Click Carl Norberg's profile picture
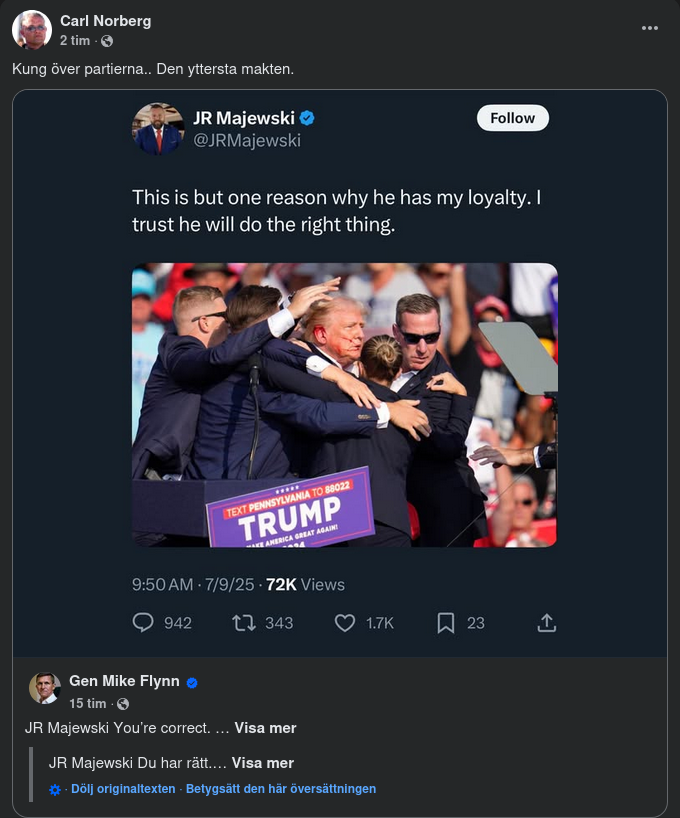This screenshot has height=818, width=680. pos(32,30)
